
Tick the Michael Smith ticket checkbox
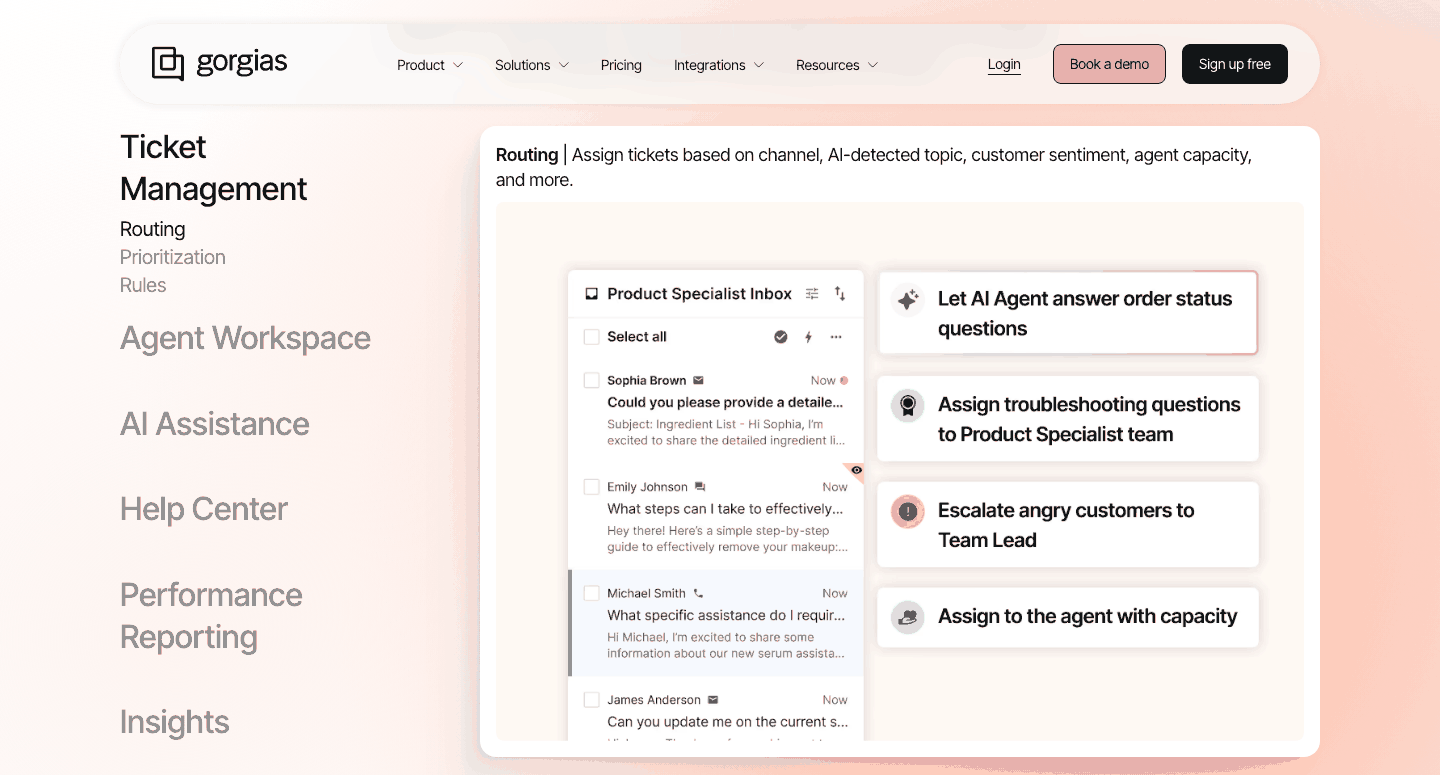[x=592, y=593]
